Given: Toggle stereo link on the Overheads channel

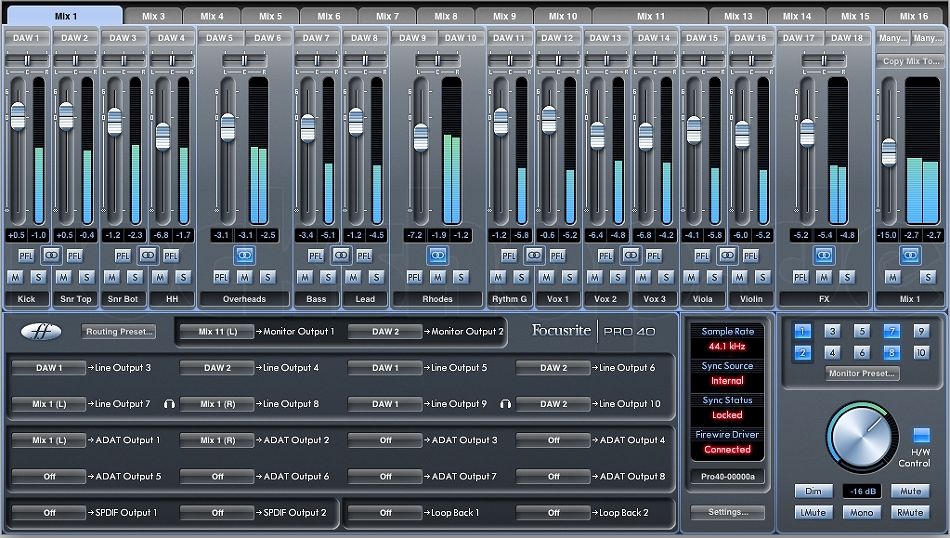Looking at the screenshot, I should click(x=245, y=256).
